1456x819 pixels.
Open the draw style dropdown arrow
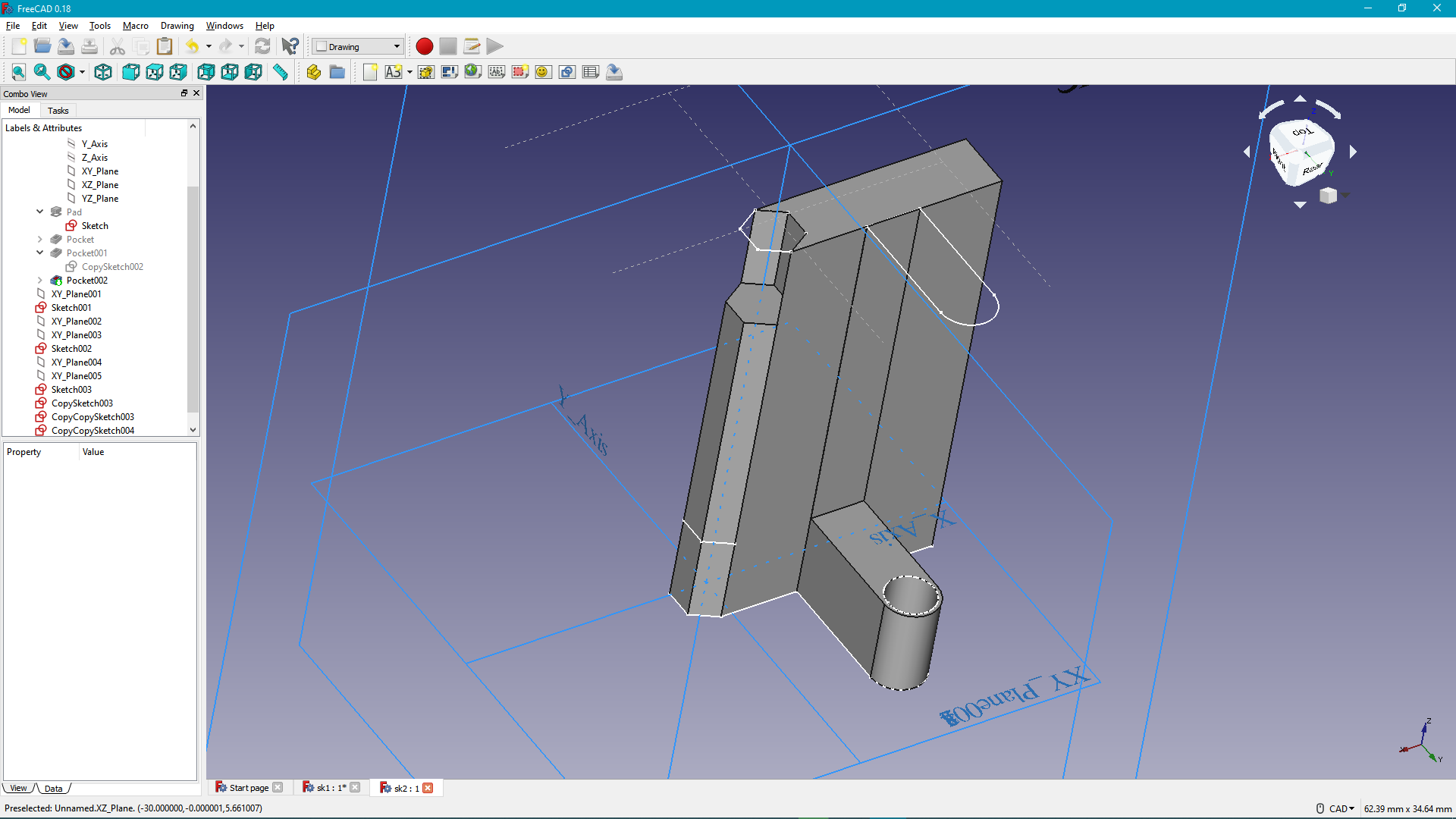82,72
